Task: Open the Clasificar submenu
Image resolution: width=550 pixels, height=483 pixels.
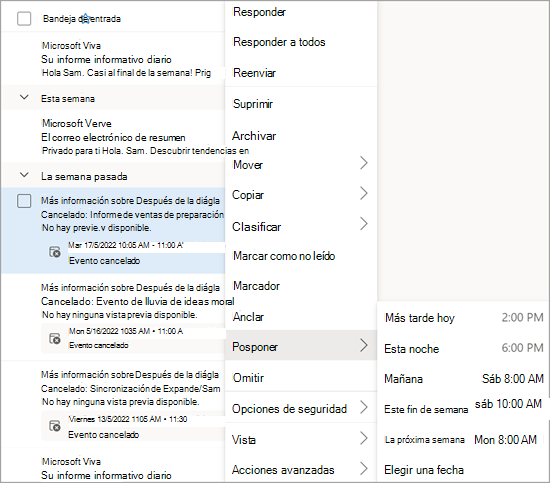Action: (x=301, y=227)
